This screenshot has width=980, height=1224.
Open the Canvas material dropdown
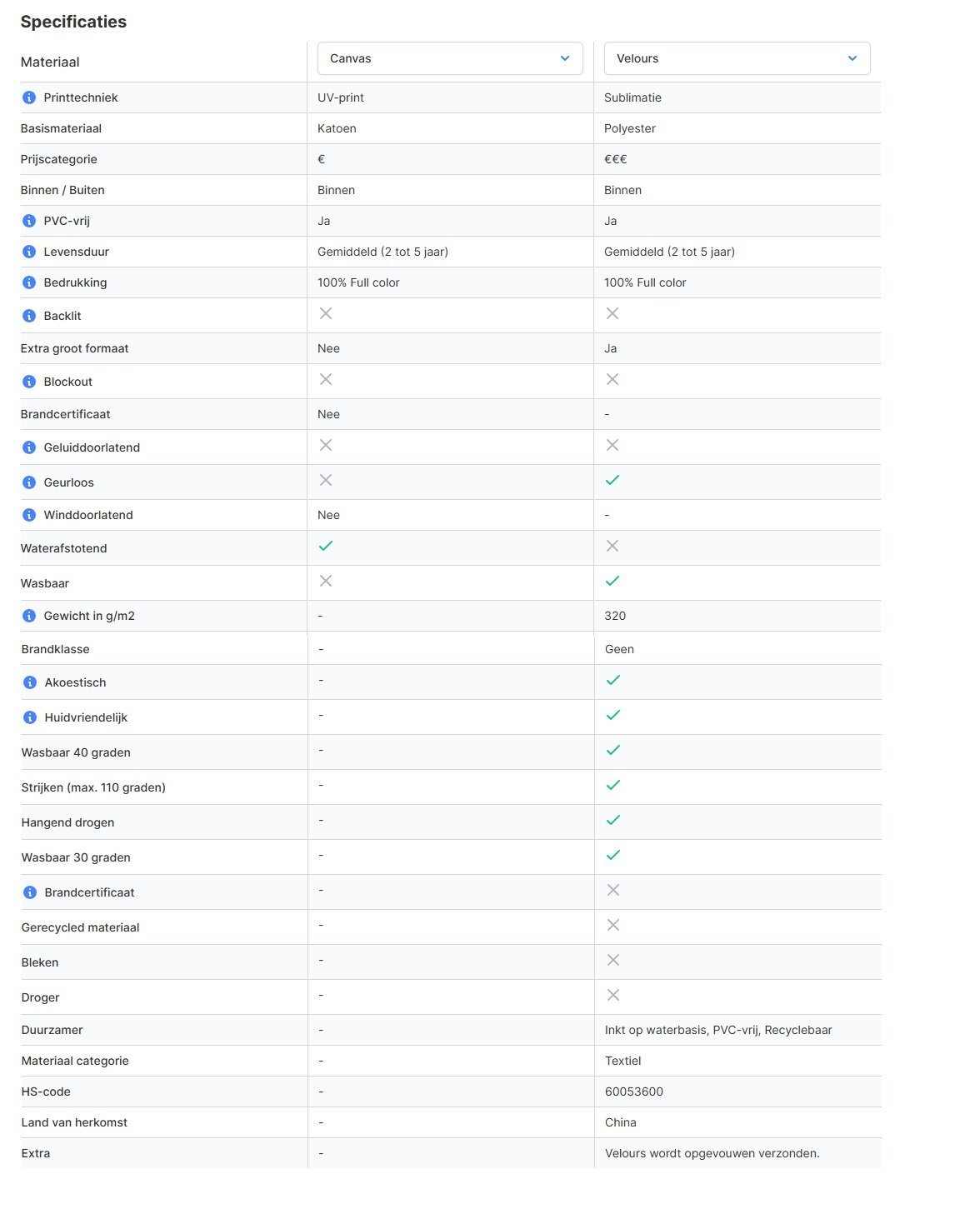coord(450,58)
